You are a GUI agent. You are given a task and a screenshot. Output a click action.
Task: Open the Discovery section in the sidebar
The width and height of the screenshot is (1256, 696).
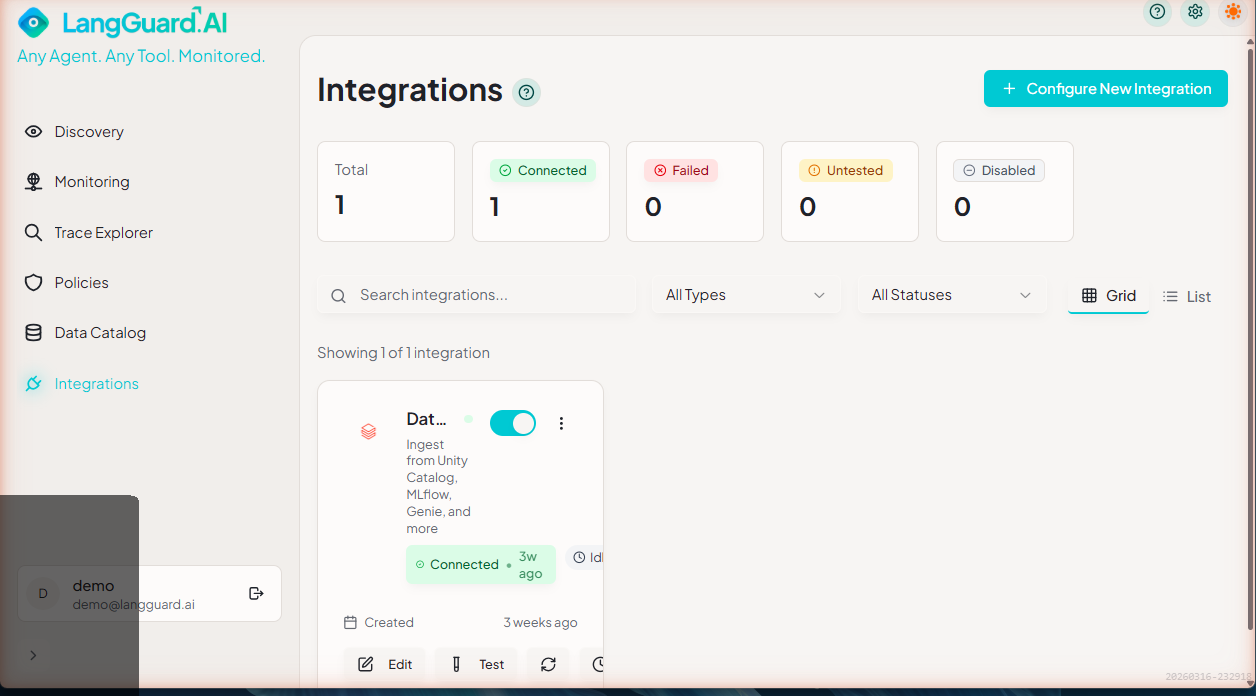tap(88, 131)
